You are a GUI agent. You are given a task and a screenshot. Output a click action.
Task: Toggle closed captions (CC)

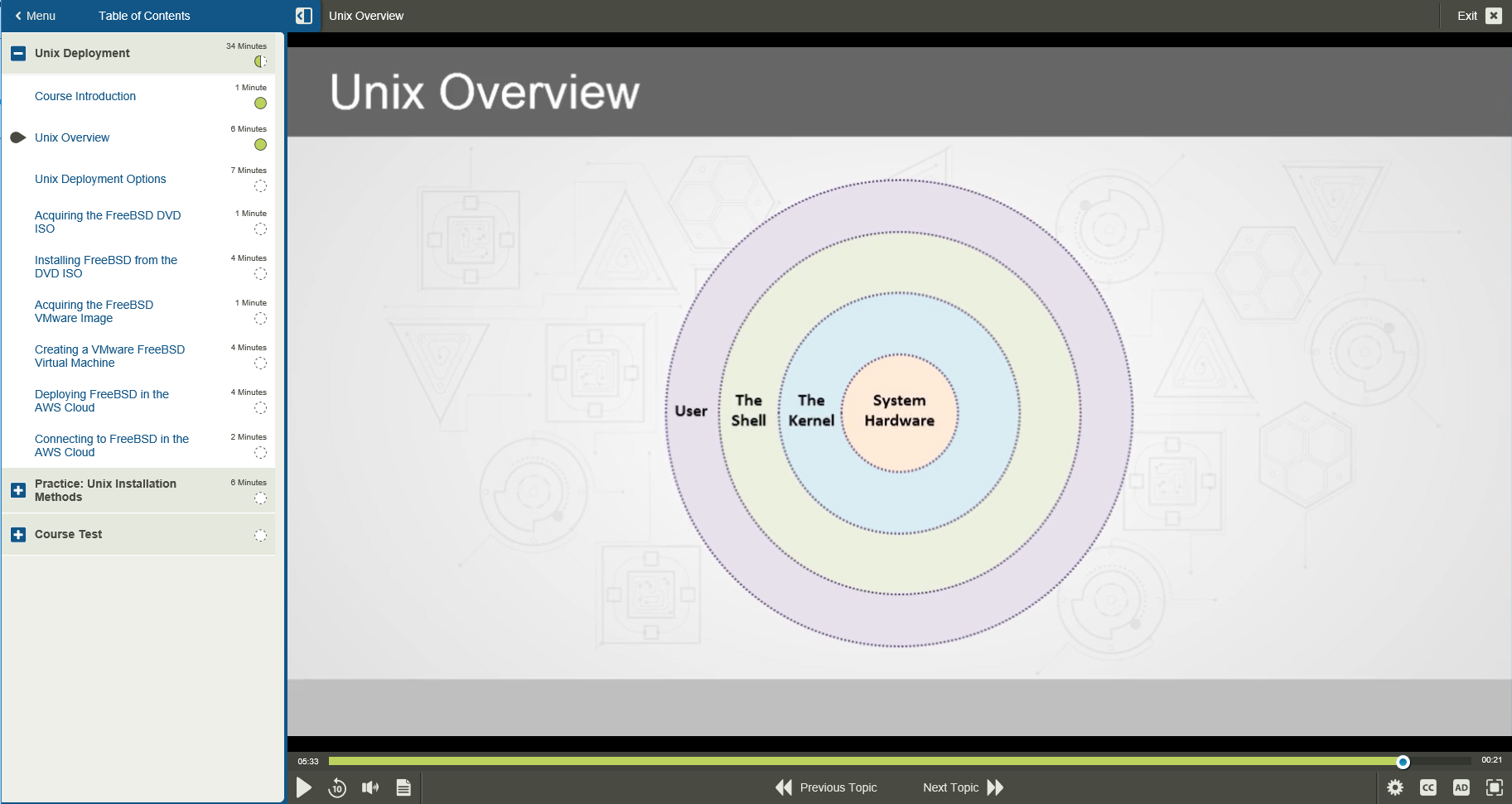(x=1428, y=787)
